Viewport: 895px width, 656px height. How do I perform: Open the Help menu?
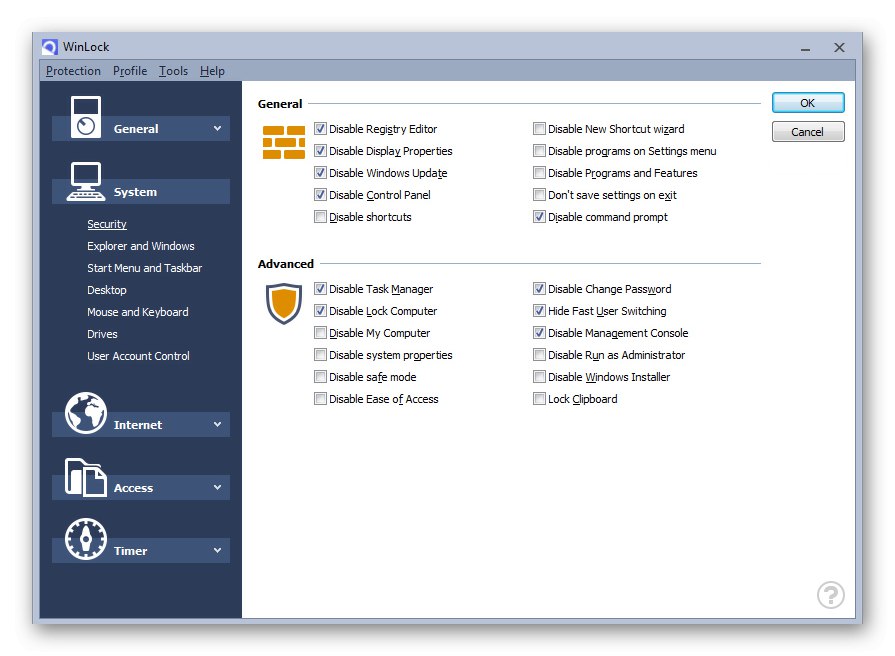pyautogui.click(x=212, y=71)
